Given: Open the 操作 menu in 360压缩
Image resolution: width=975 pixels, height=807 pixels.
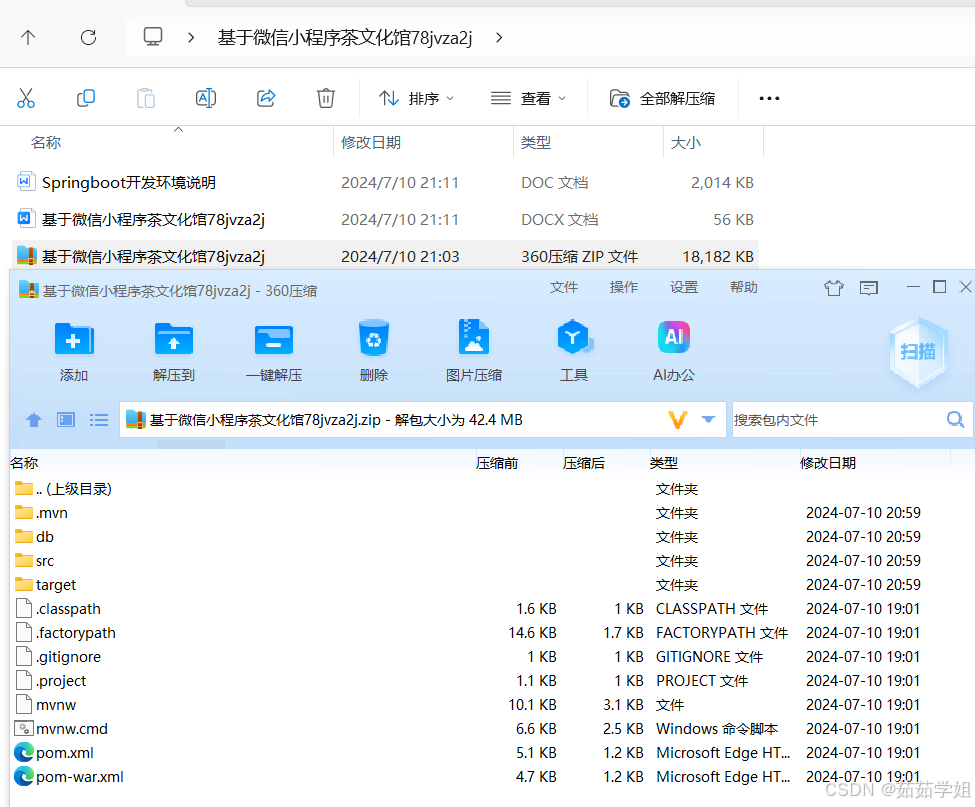Looking at the screenshot, I should coord(624,287).
